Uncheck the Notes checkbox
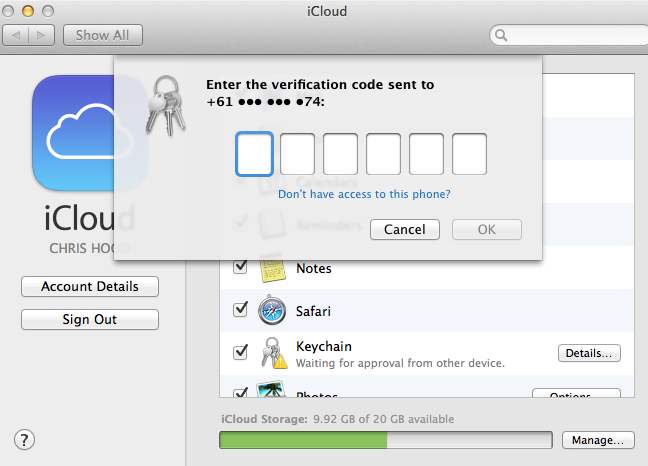The width and height of the screenshot is (648, 466). click(240, 266)
